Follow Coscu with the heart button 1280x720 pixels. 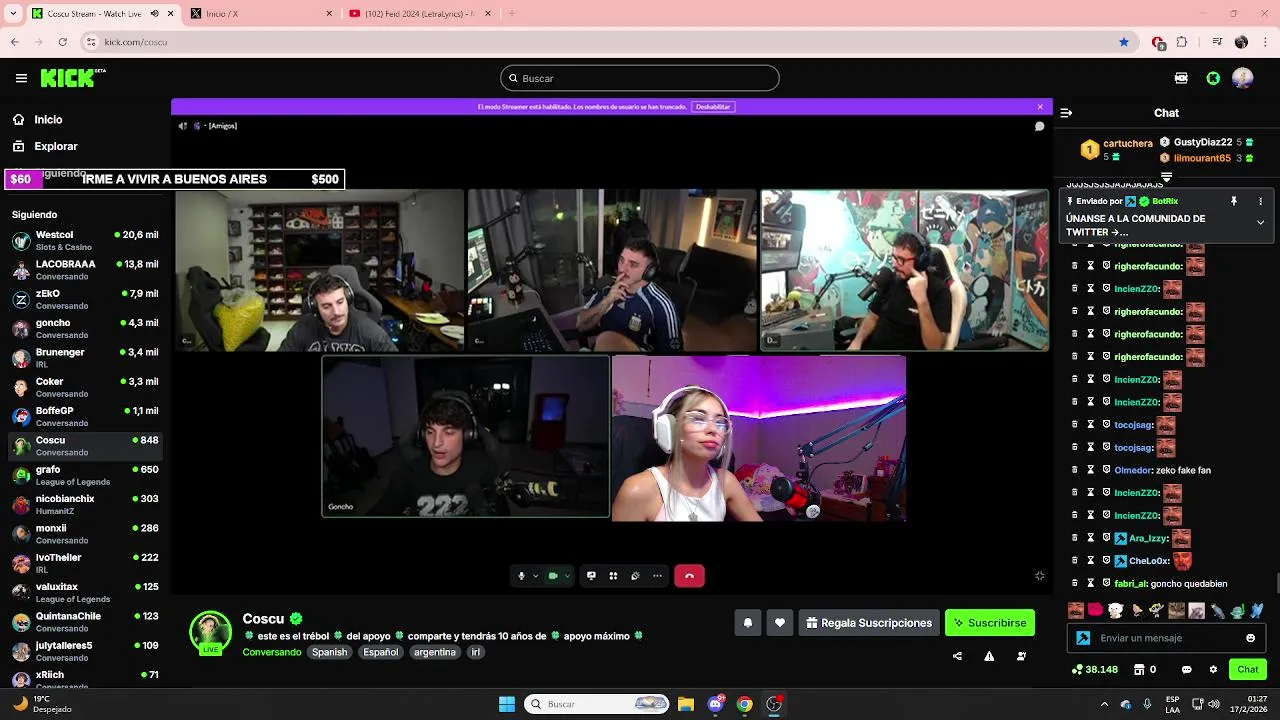coord(780,623)
